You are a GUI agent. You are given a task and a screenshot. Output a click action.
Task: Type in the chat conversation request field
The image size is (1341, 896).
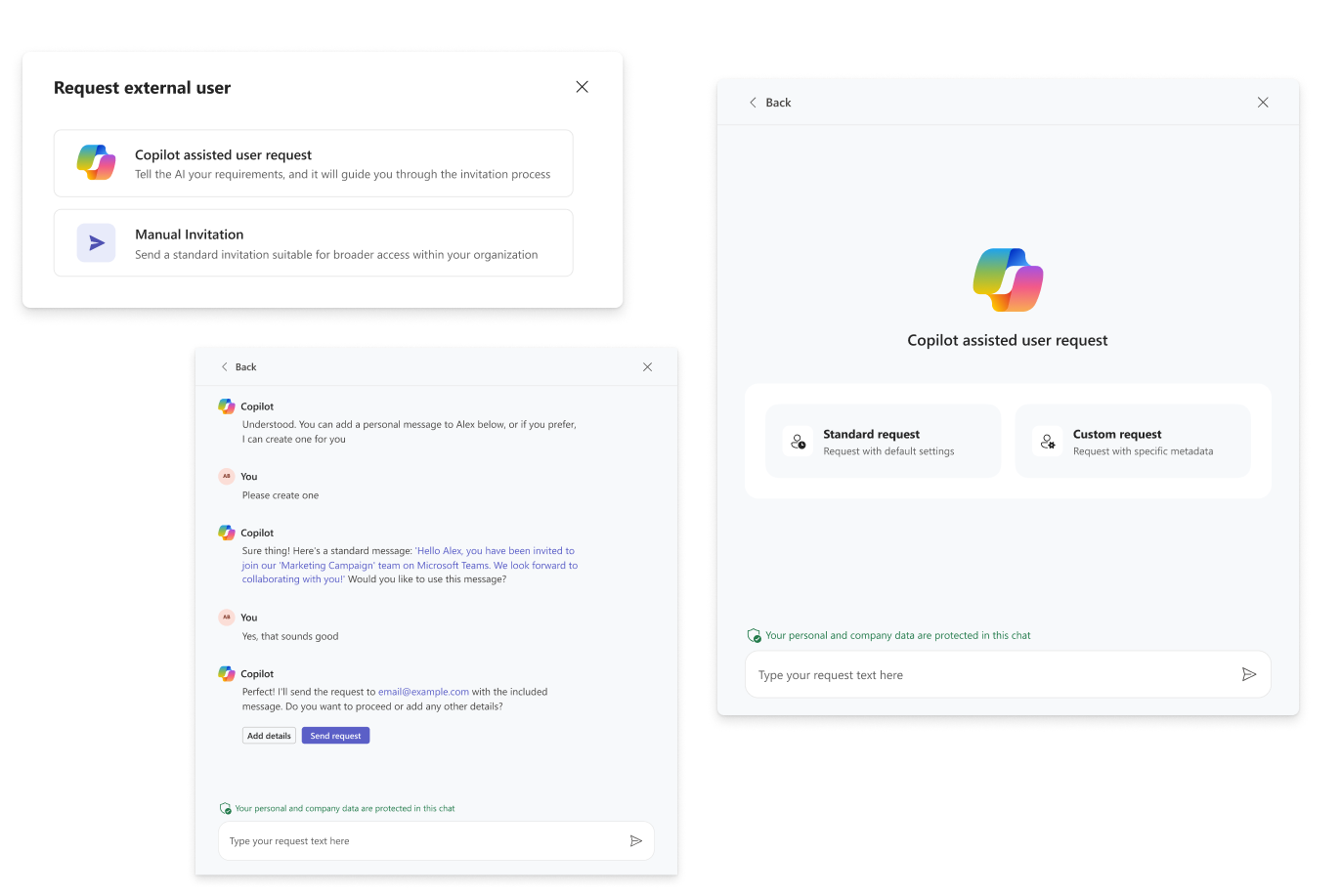click(x=420, y=840)
